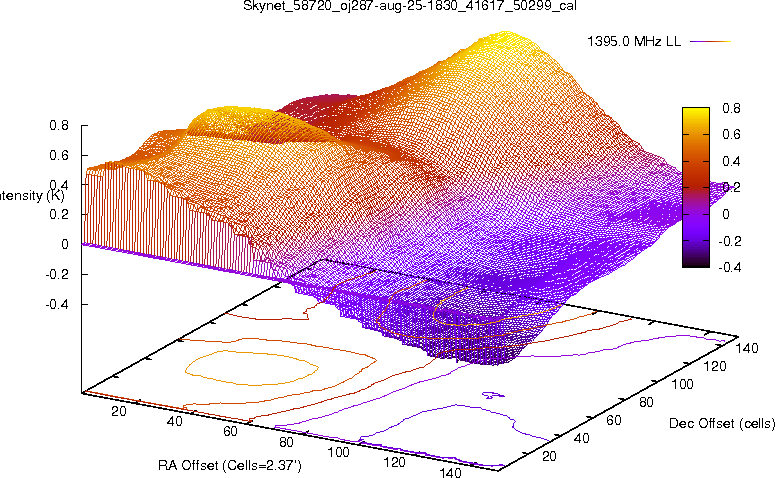
Task: Click the intensity axis tick 0.8
Action: 59,126
